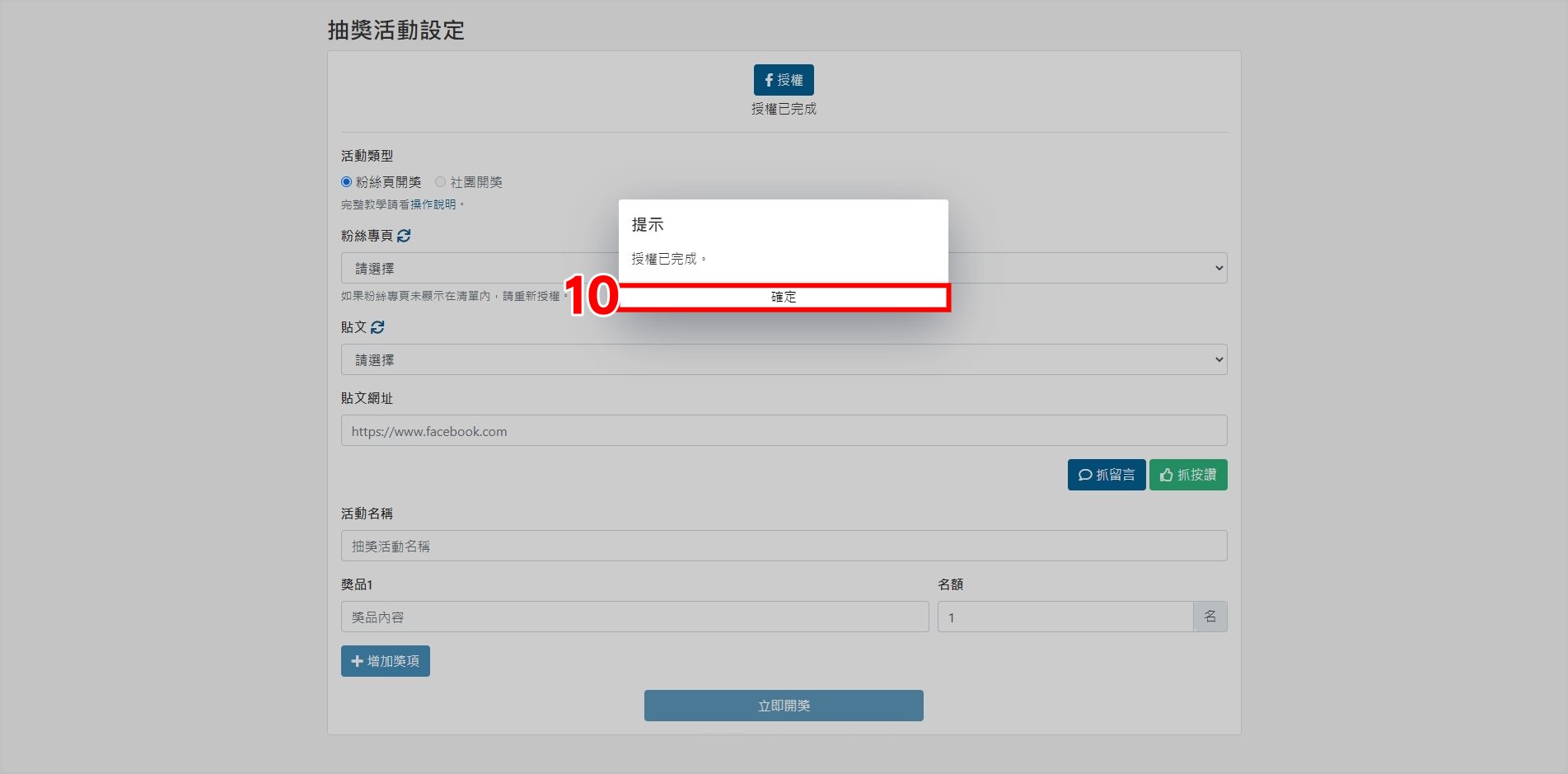1568x774 pixels.
Task: Click the 抽獎活動設定 heading
Action: click(x=396, y=30)
